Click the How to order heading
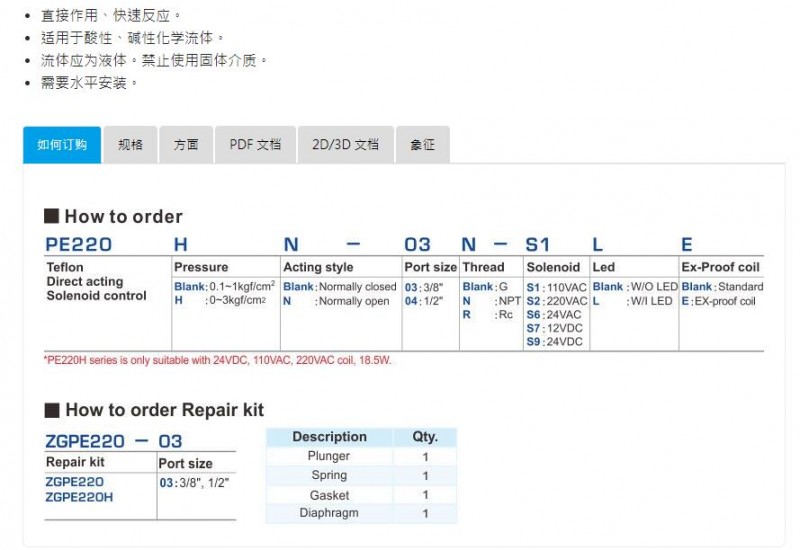 click(x=123, y=216)
